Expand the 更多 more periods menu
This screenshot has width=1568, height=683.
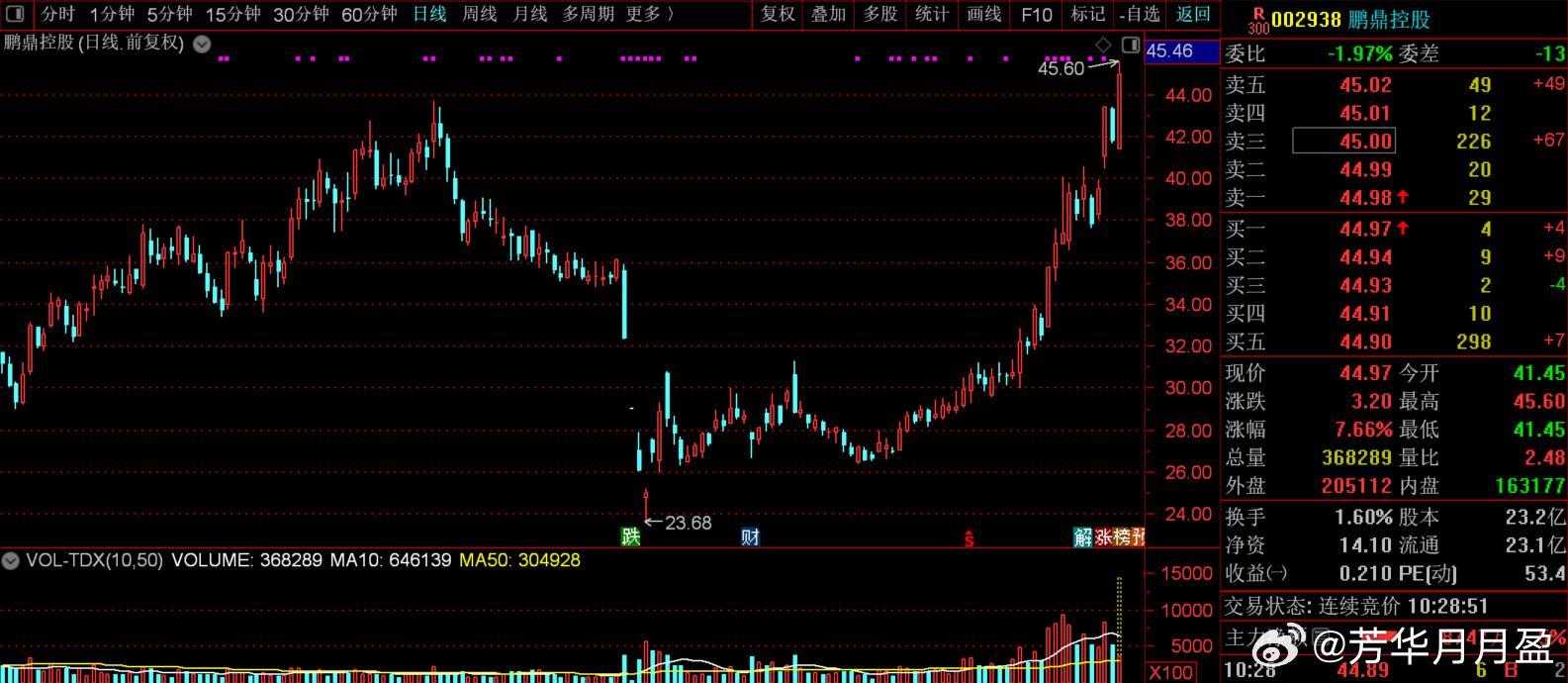pyautogui.click(x=650, y=14)
